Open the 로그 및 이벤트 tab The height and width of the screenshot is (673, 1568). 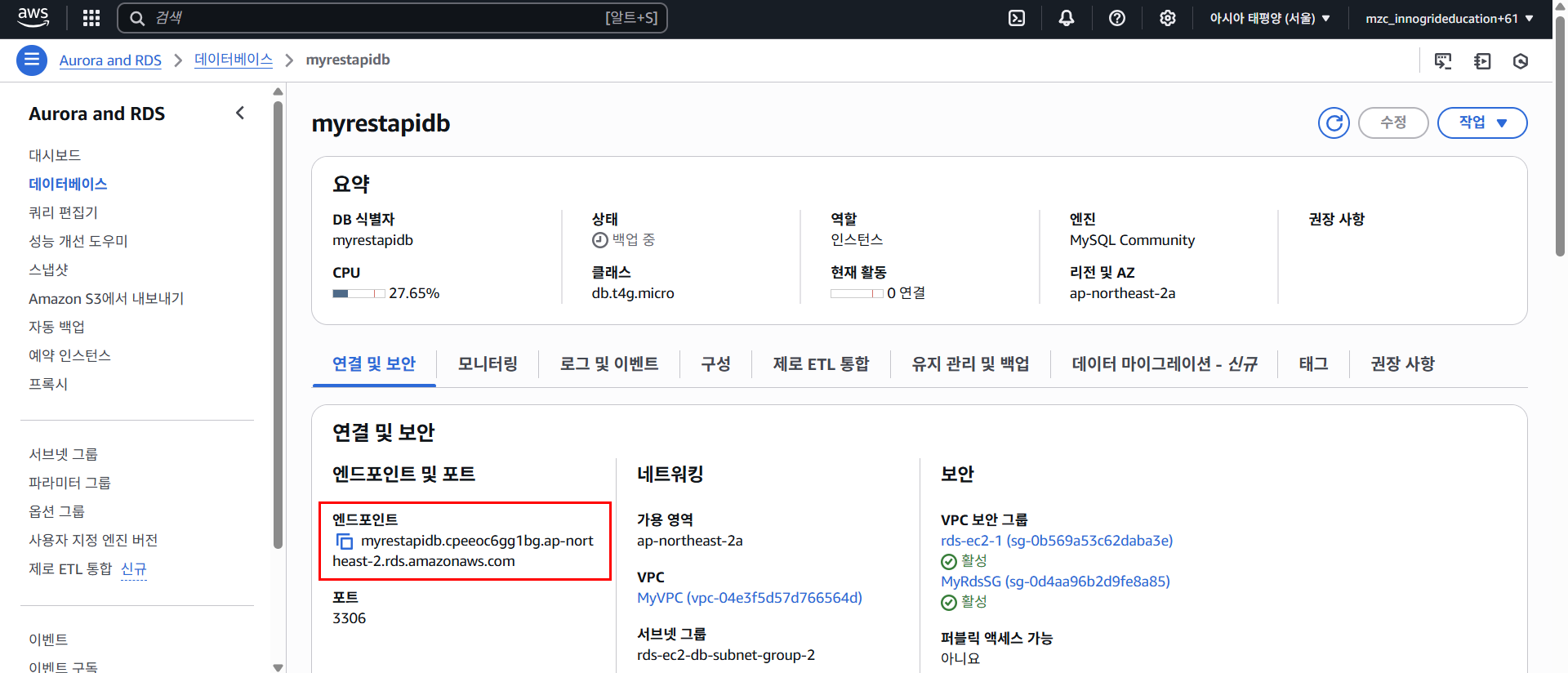[609, 364]
